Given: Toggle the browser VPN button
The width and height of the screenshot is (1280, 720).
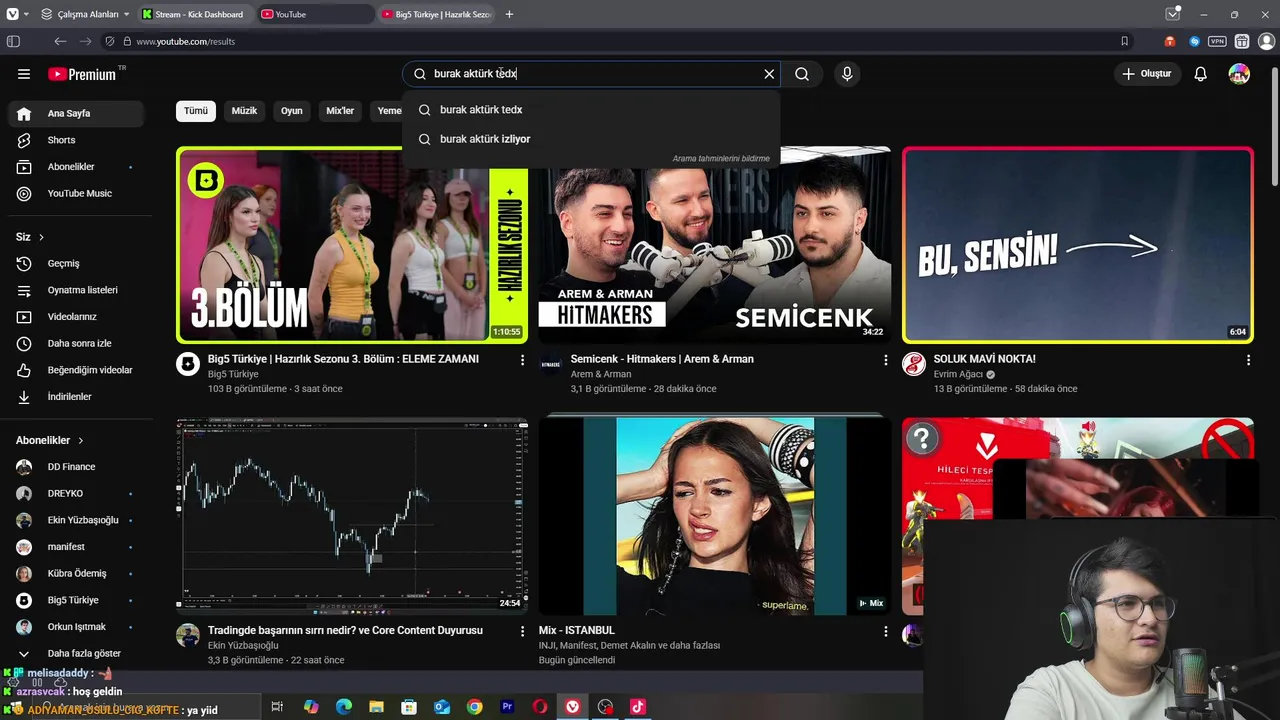Looking at the screenshot, I should tap(1217, 42).
